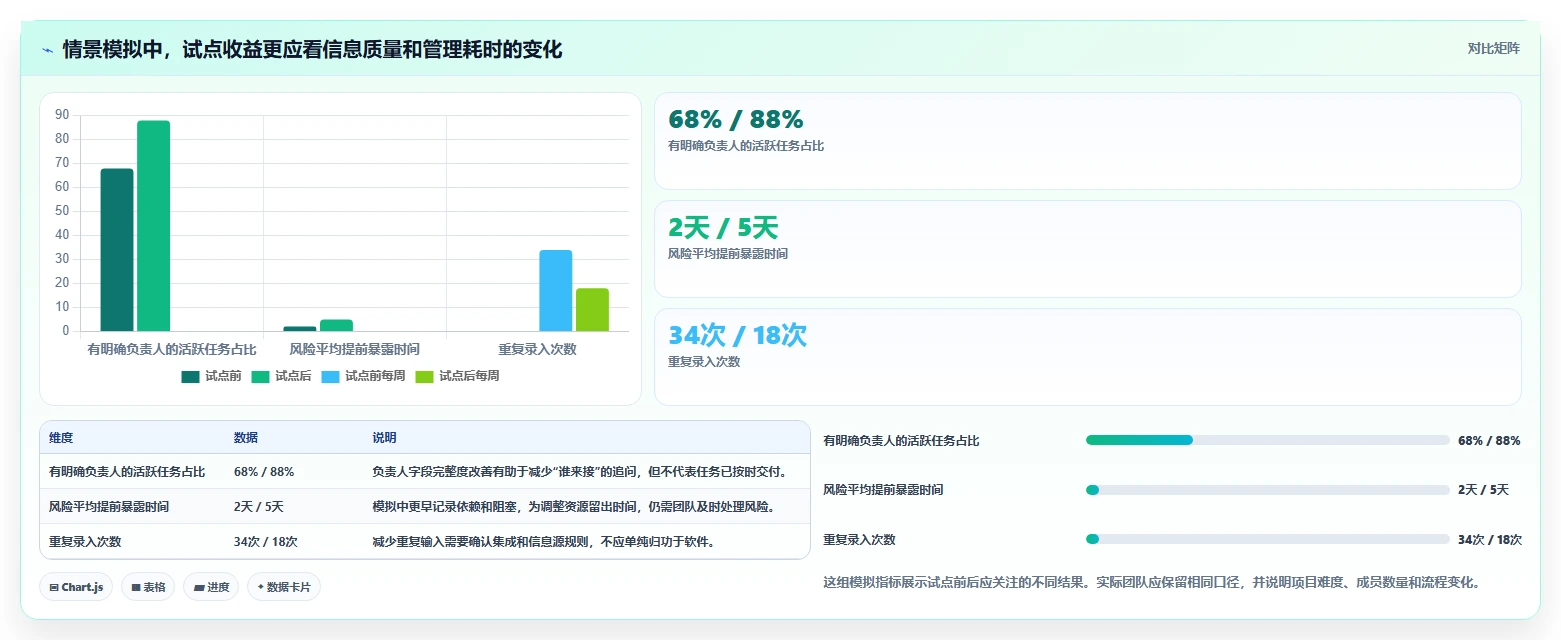
Task: Click the lightning icon before the title
Action: pyautogui.click(x=47, y=49)
